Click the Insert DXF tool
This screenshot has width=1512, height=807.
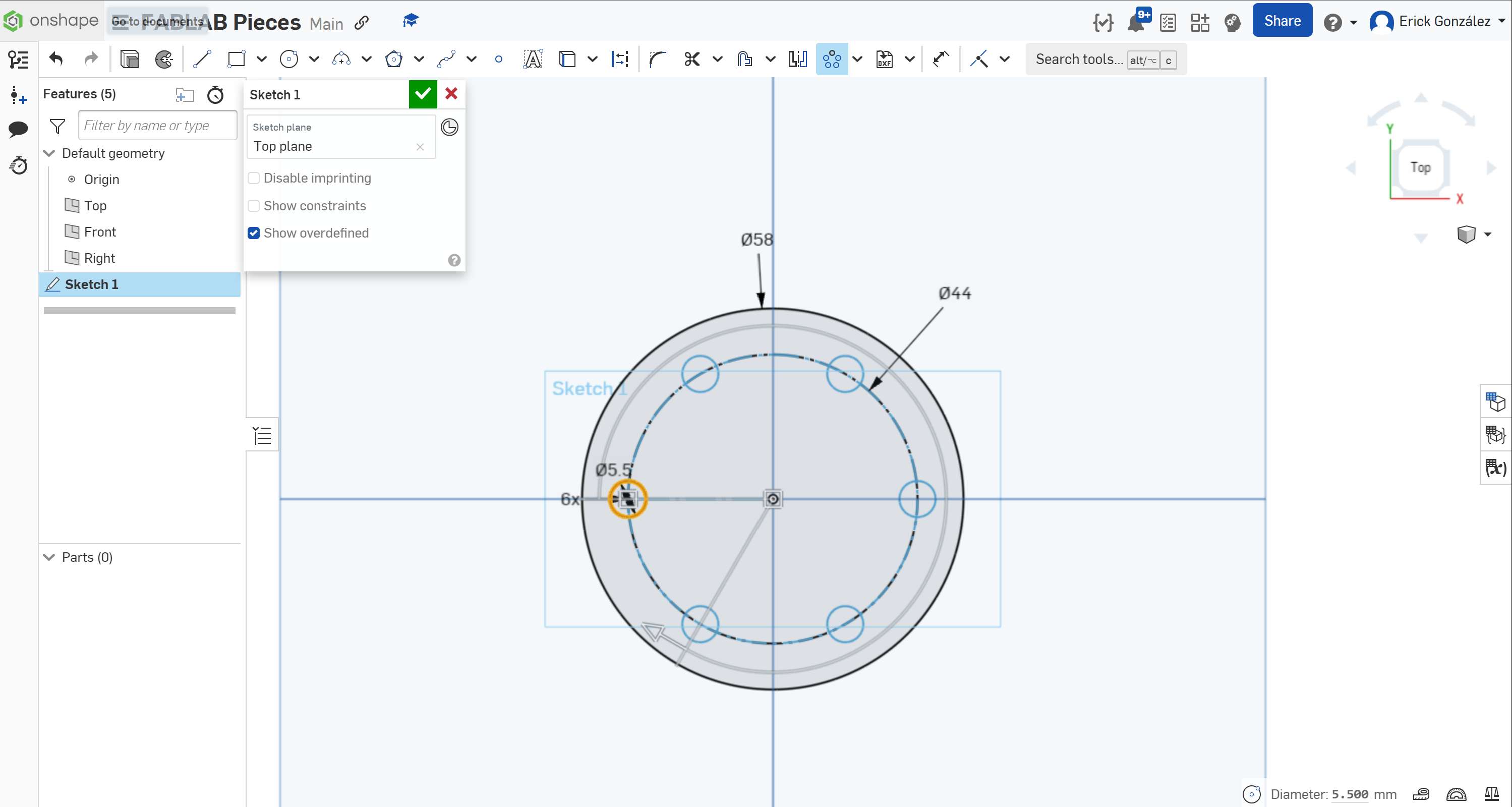(885, 60)
